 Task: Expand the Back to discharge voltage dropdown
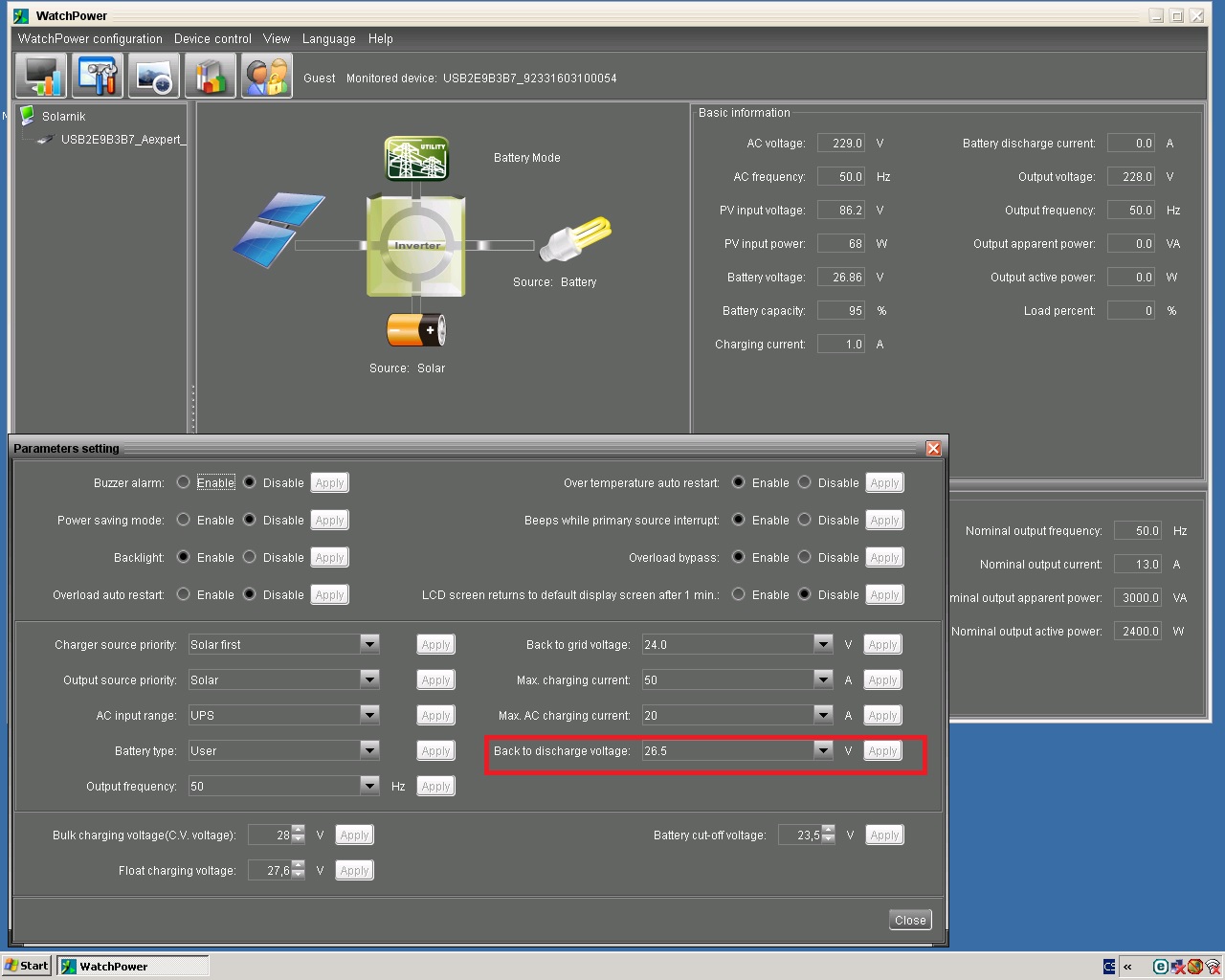point(823,750)
